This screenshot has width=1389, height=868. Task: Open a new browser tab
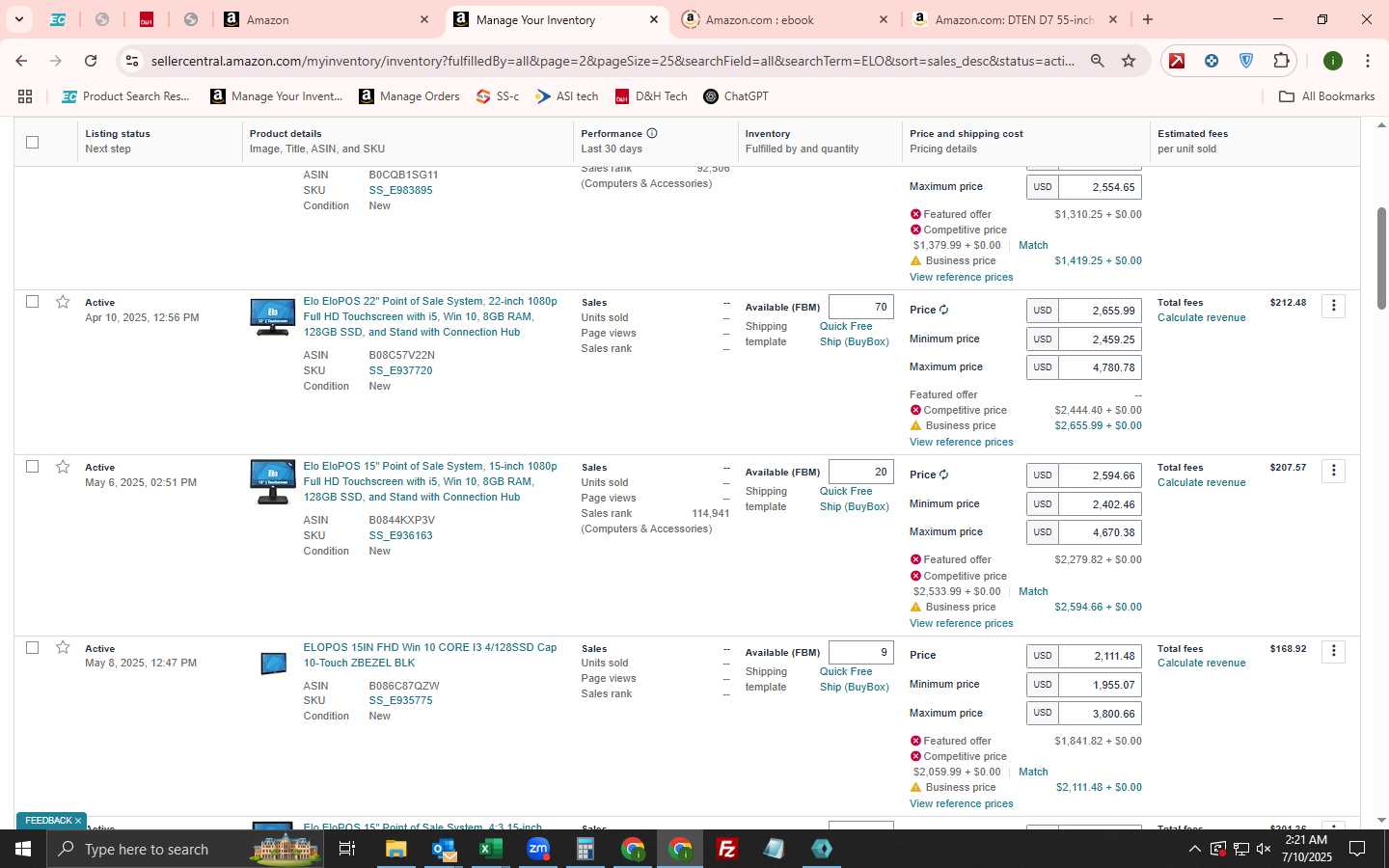(1148, 19)
